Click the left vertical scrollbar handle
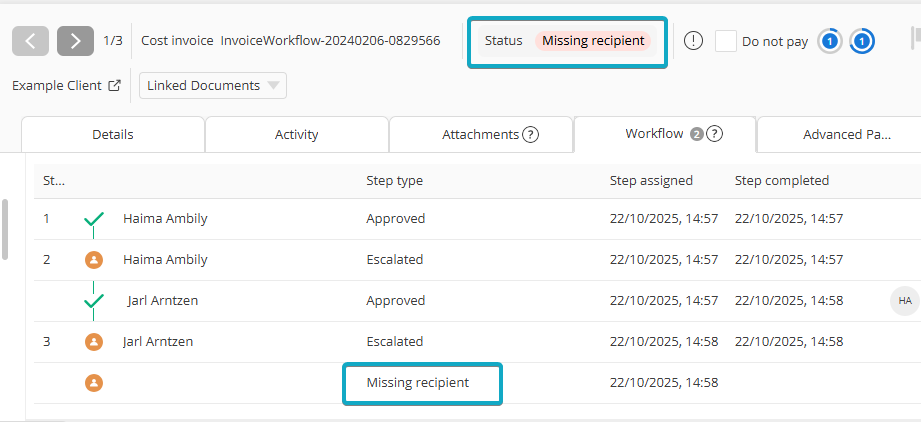The width and height of the screenshot is (921, 422). (x=5, y=229)
